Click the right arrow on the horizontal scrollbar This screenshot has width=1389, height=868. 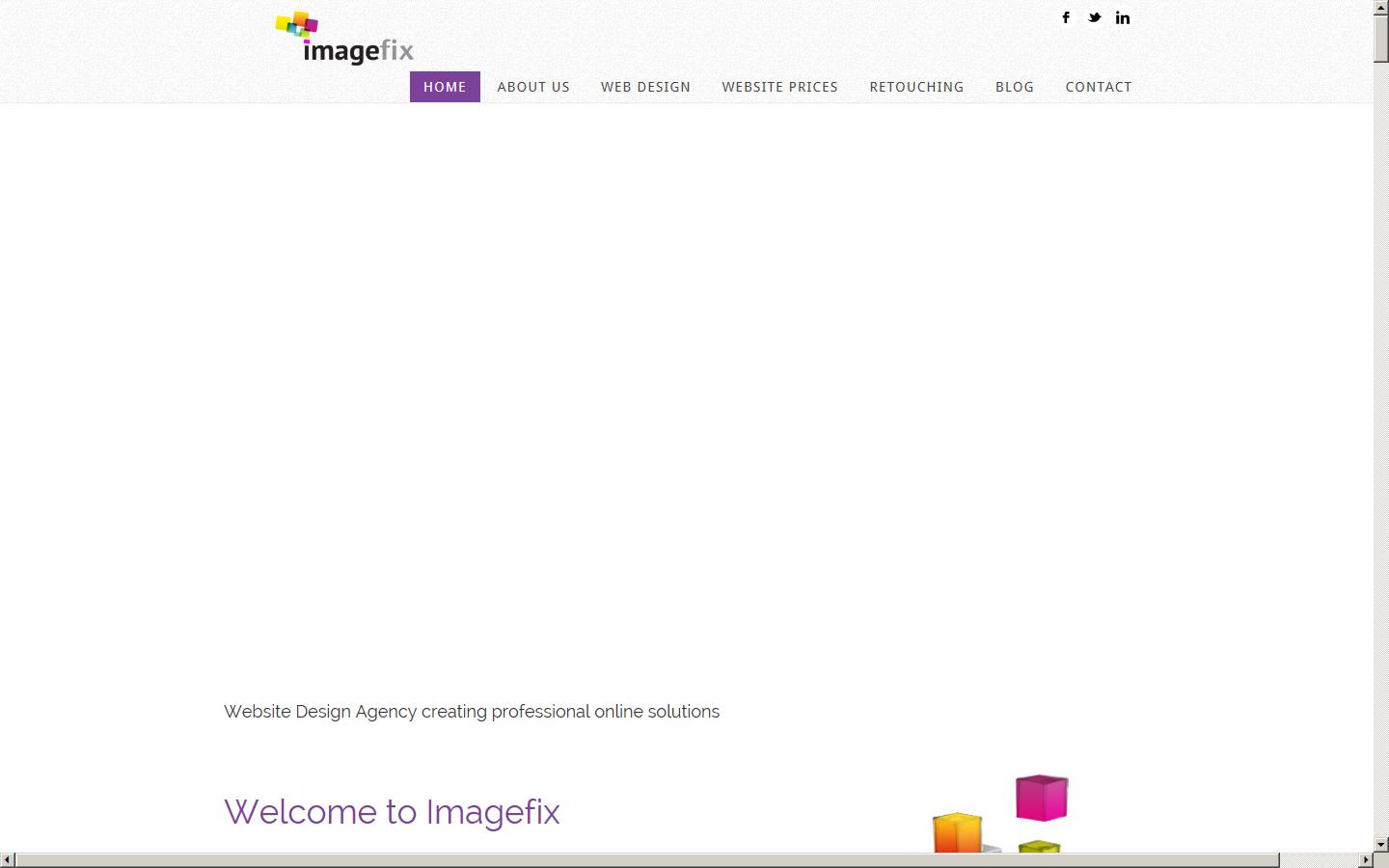[x=1368, y=859]
